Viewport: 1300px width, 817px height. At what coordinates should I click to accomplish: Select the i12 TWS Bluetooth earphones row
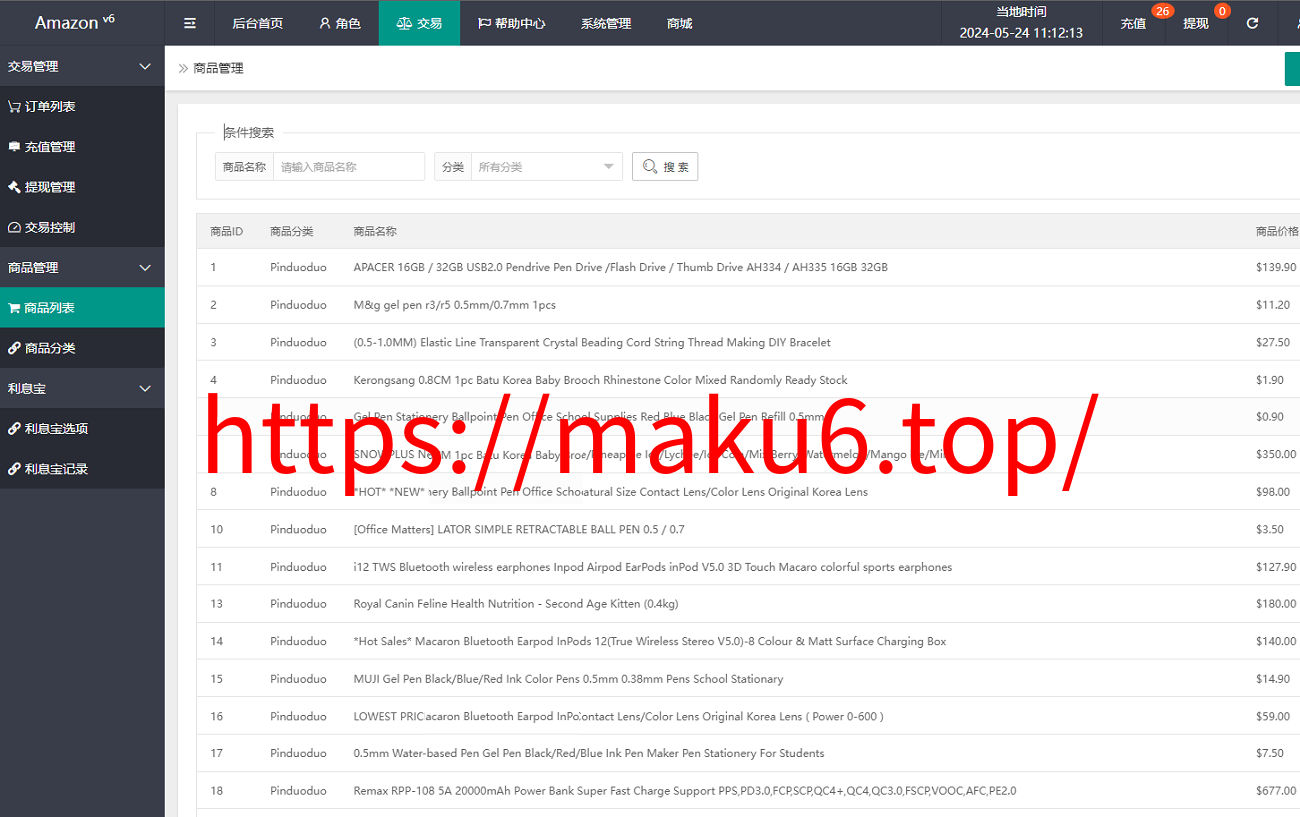(x=748, y=567)
